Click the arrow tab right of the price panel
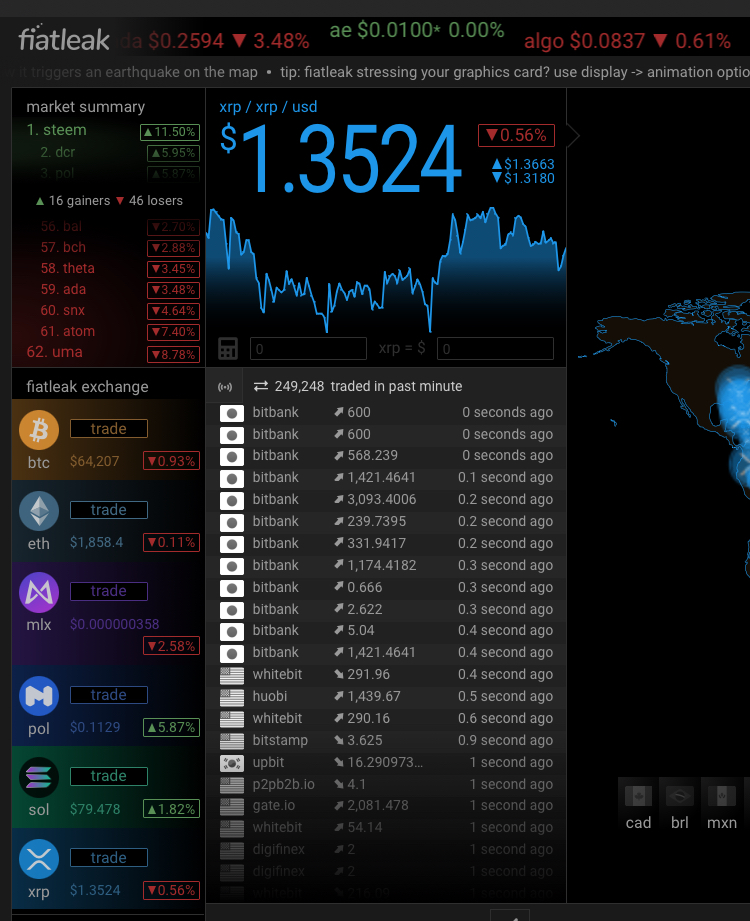The height and width of the screenshot is (921, 750). 573,136
